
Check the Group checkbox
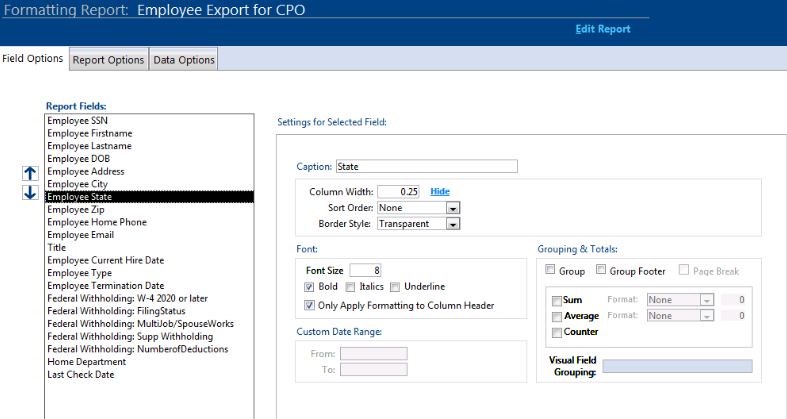(550, 270)
